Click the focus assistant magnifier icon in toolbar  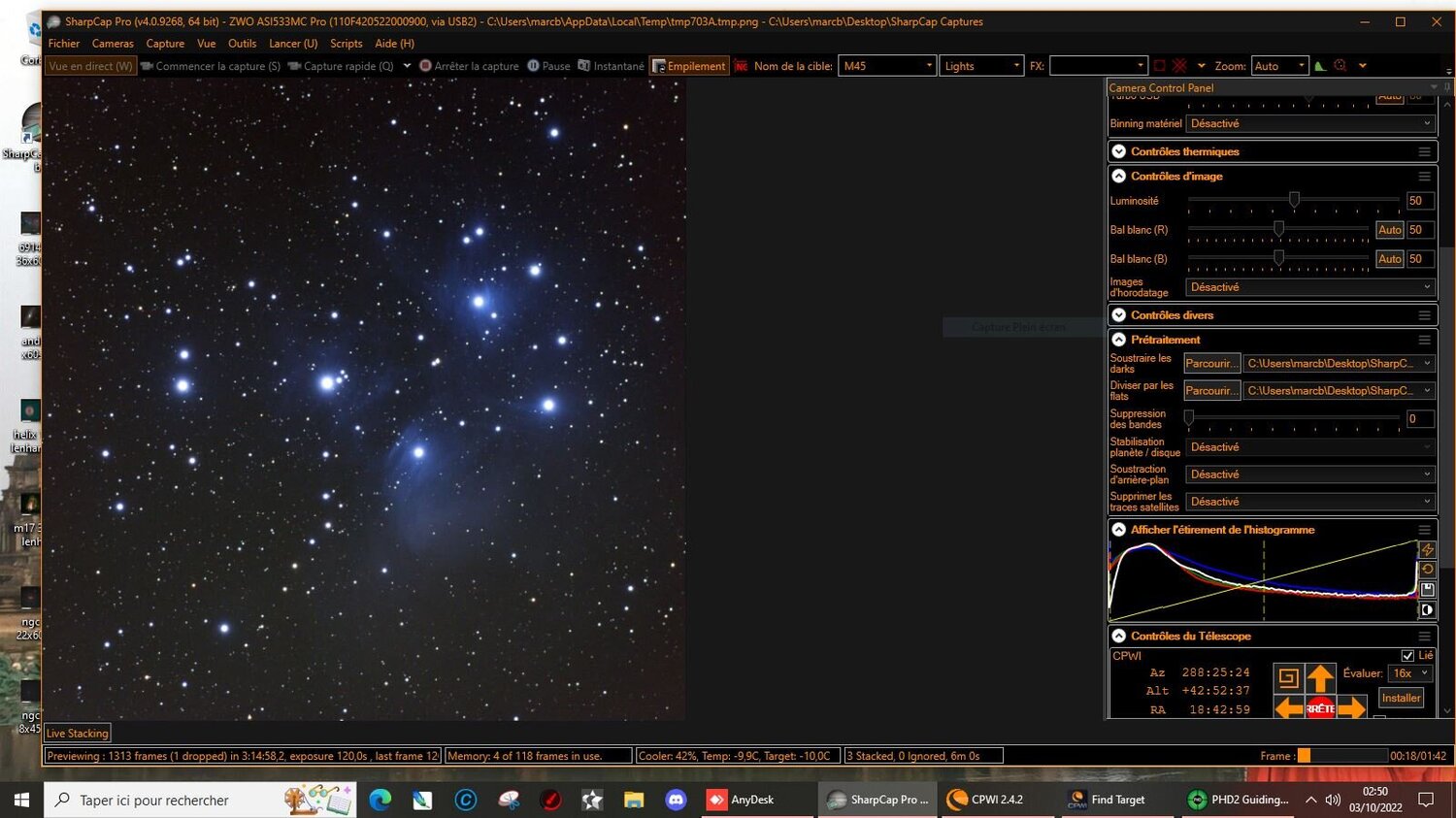point(1340,66)
